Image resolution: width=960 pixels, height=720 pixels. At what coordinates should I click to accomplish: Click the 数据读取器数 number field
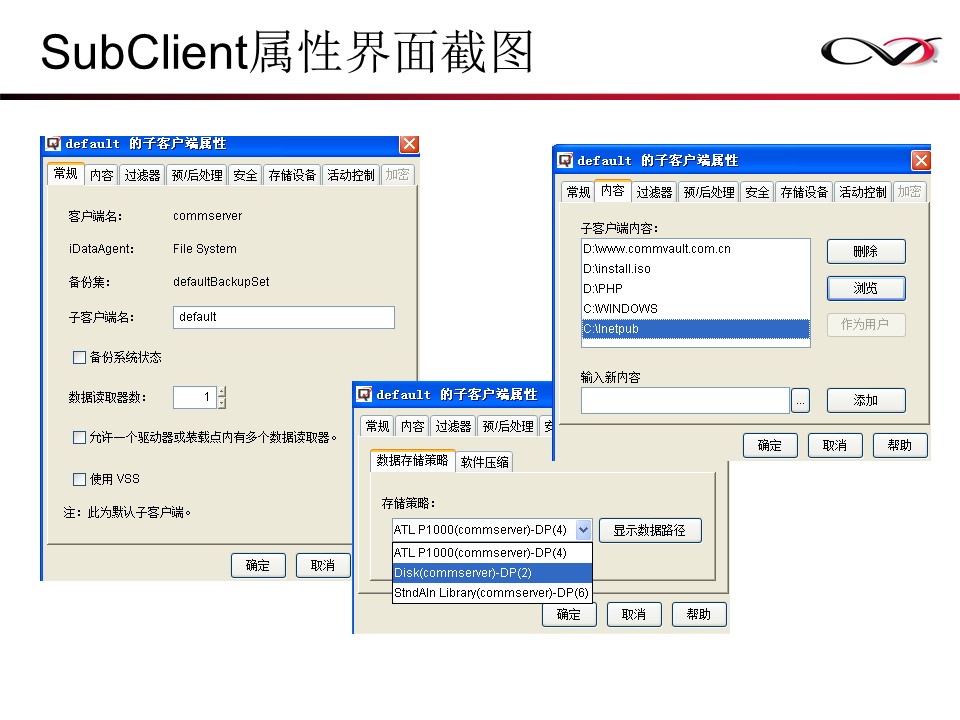pos(195,397)
